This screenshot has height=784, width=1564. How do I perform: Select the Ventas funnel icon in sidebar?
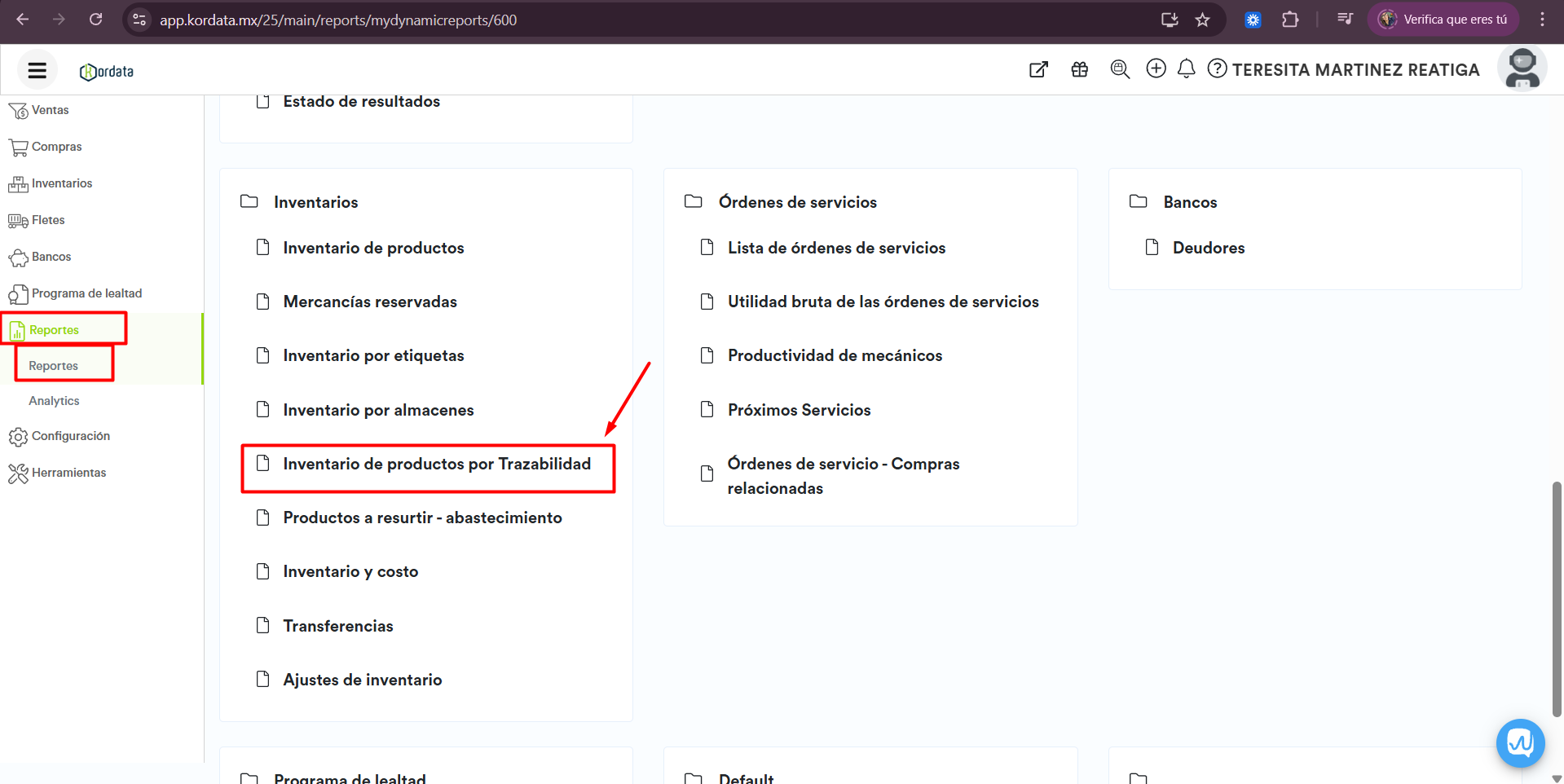18,110
